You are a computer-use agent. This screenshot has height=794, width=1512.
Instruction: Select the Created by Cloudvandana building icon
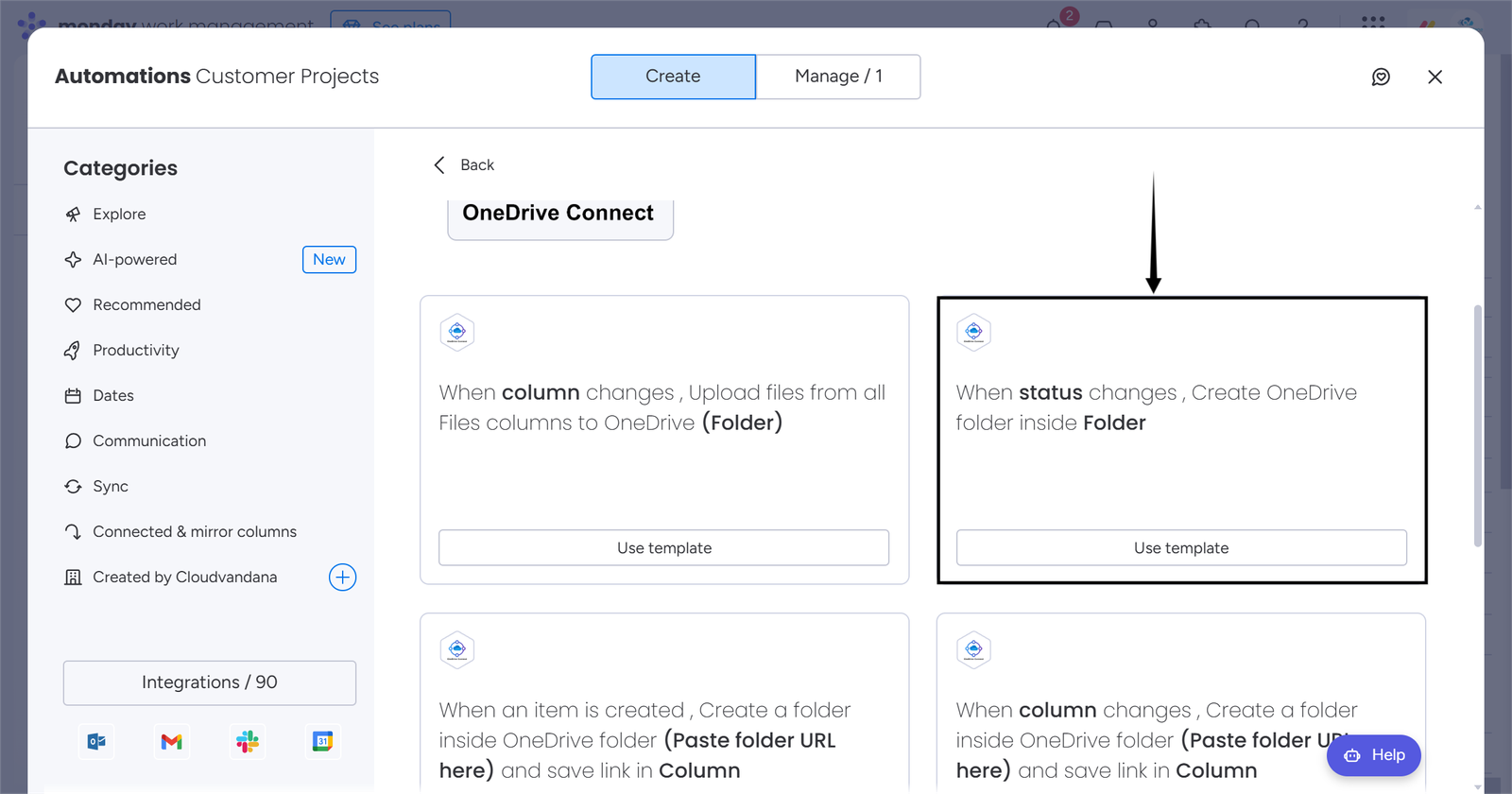[73, 578]
